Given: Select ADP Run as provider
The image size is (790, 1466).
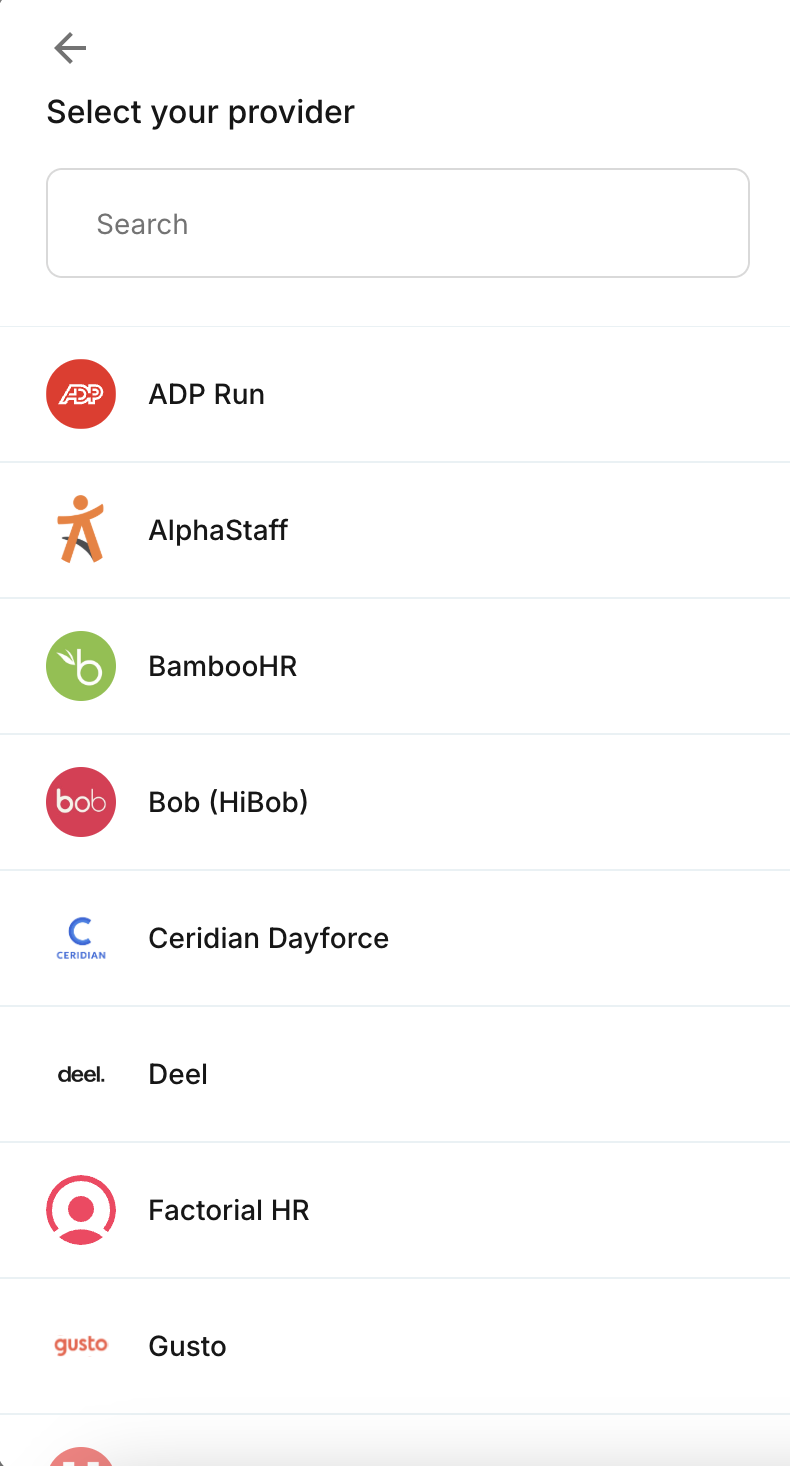Looking at the screenshot, I should point(206,394).
